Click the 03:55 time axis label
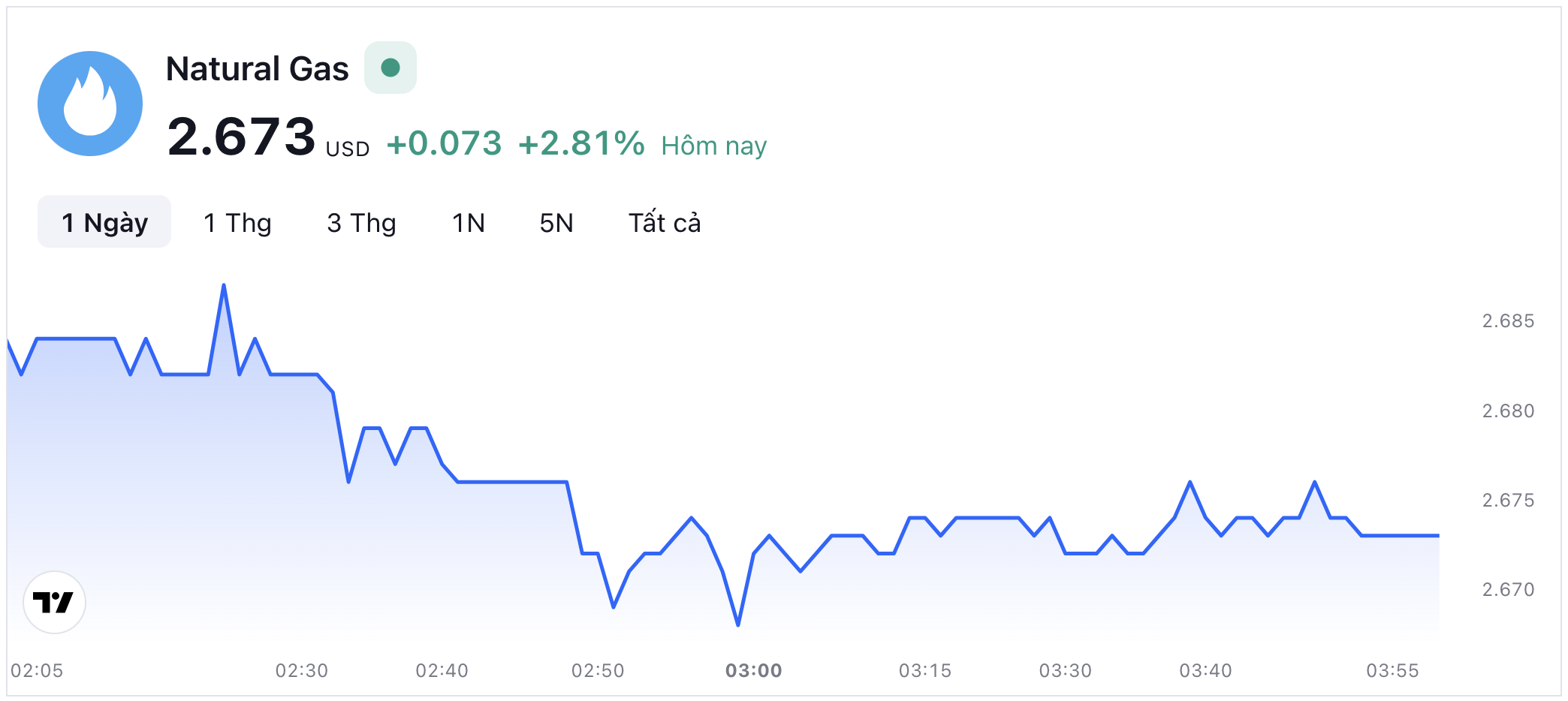Viewport: 1568px width, 701px height. tap(1392, 670)
